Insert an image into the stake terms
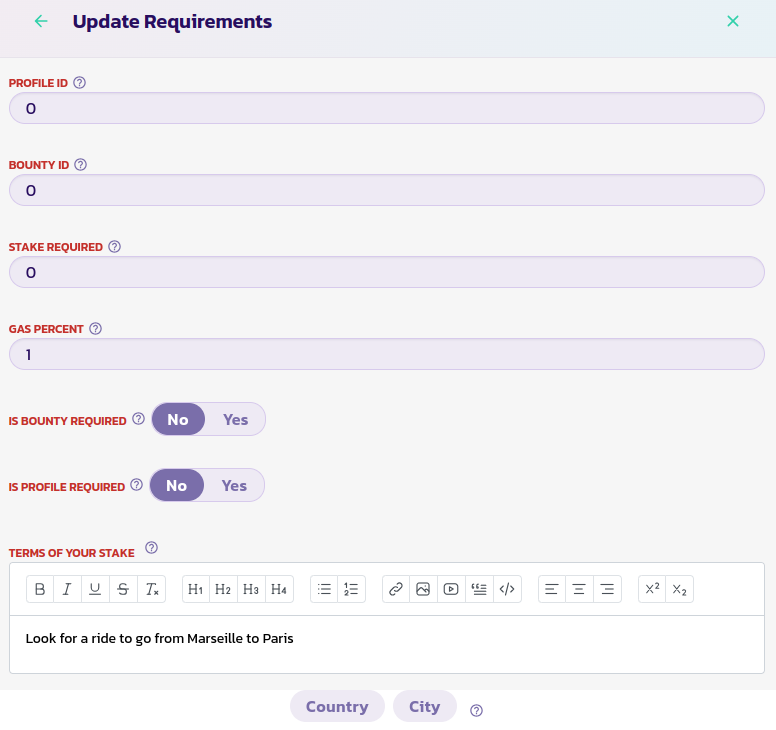This screenshot has height=730, width=776. (423, 590)
